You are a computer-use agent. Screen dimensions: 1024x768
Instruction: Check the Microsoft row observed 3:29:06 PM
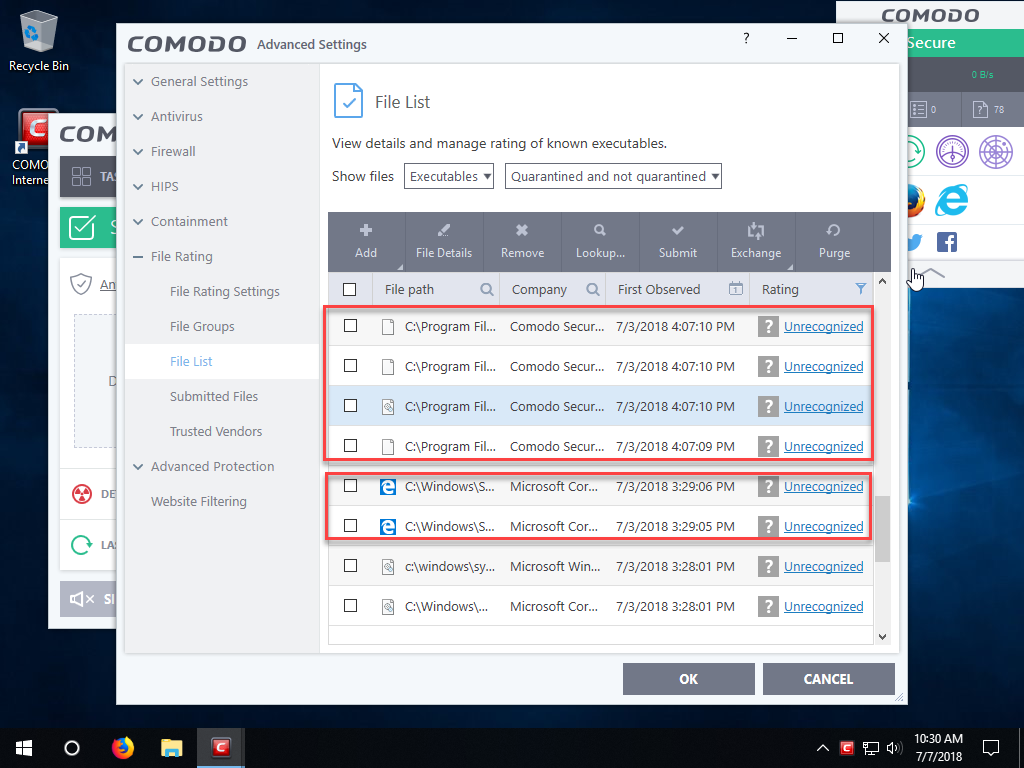click(x=351, y=485)
